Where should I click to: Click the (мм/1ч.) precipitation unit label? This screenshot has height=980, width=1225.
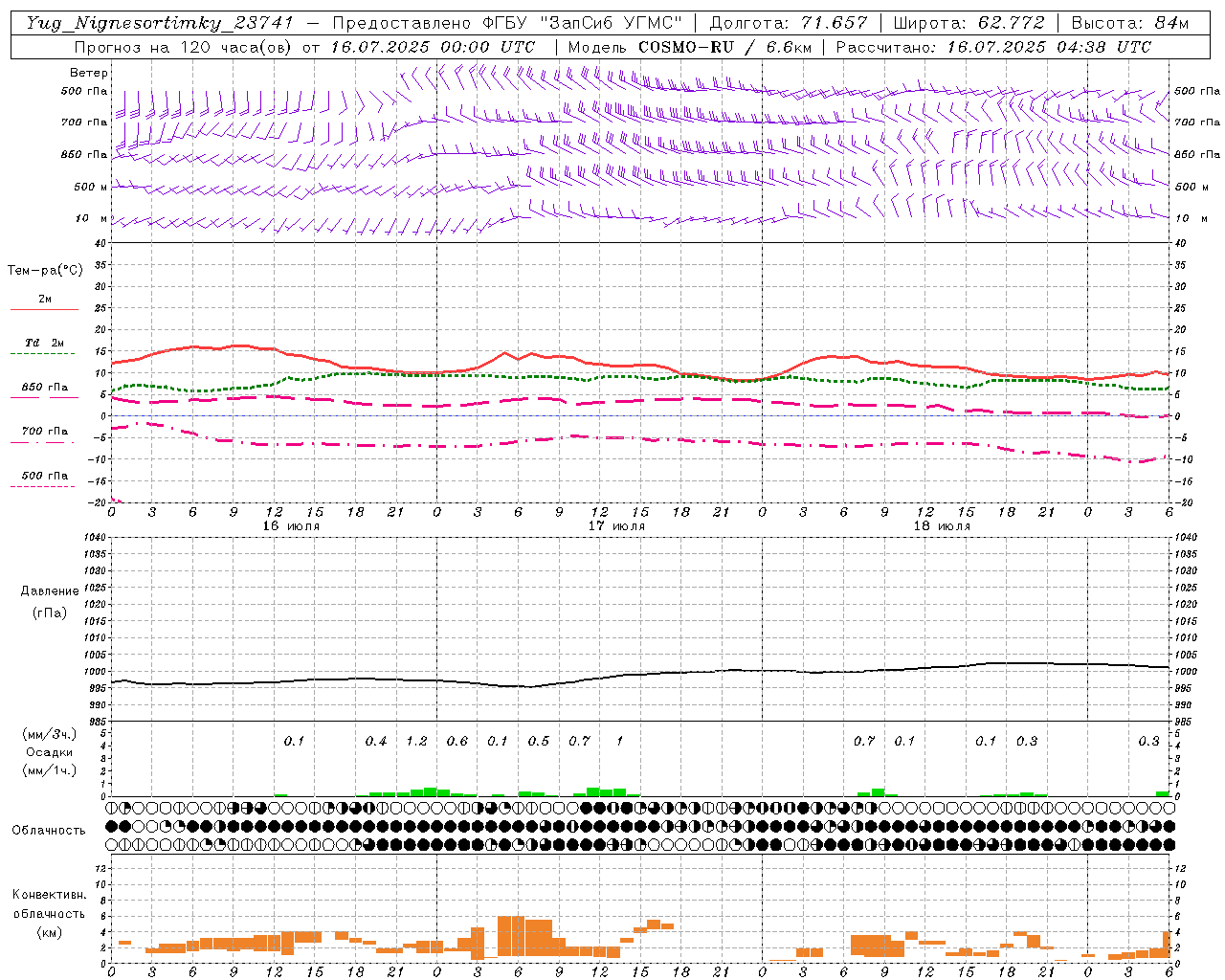[x=50, y=770]
